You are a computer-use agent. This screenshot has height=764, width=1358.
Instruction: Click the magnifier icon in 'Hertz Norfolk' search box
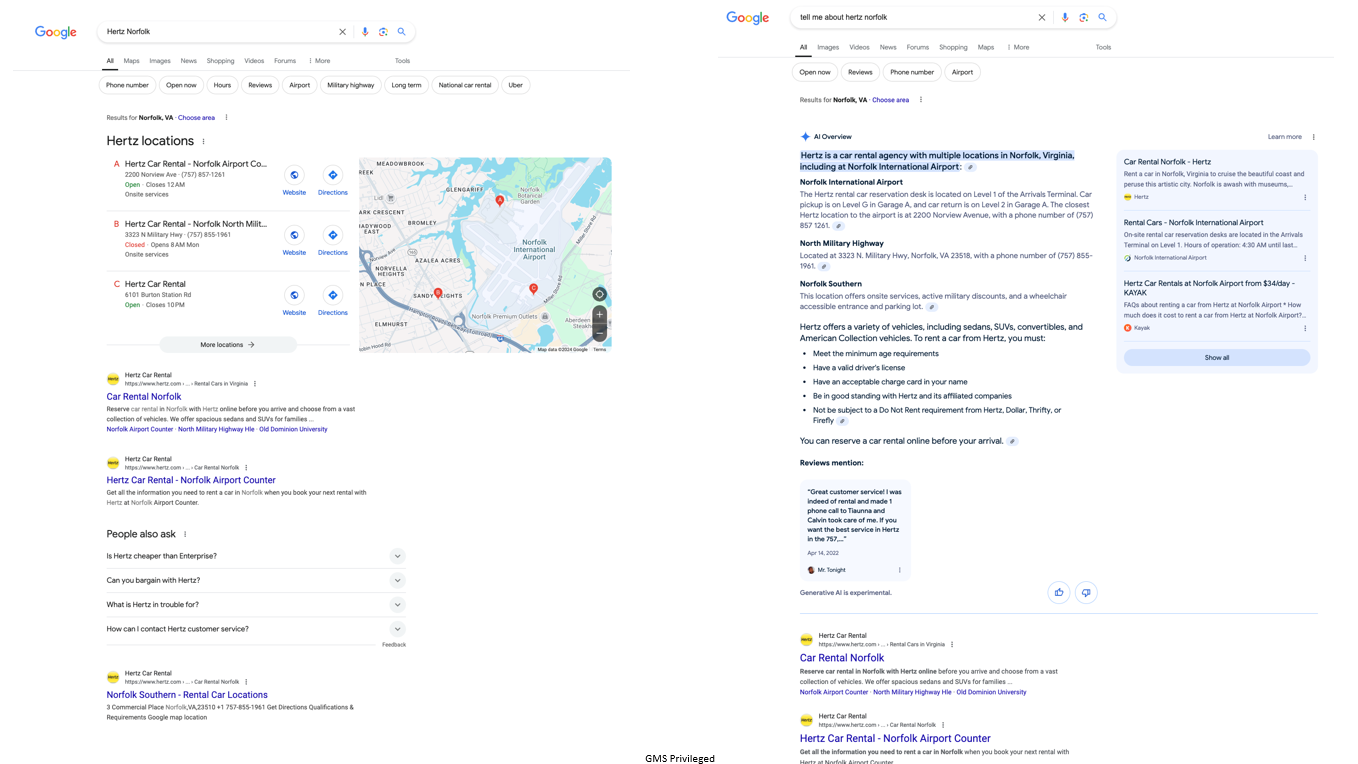[x=402, y=32]
